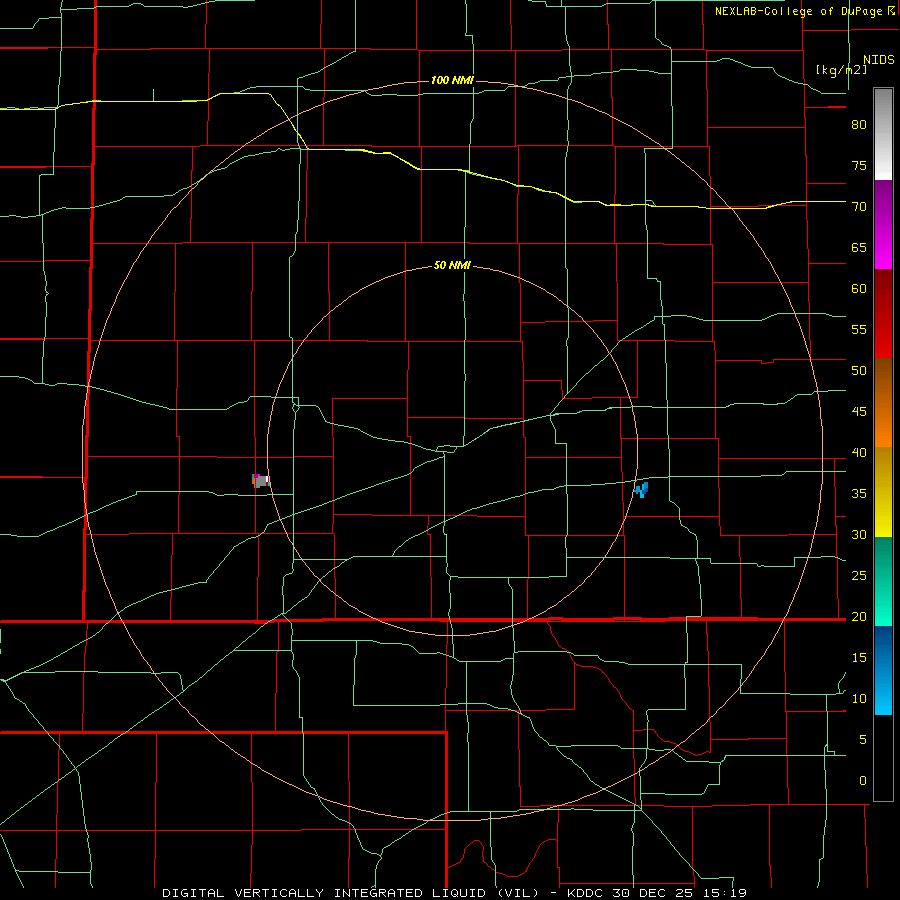This screenshot has height=900, width=900.
Task: Click the NIDS label
Action: (x=879, y=60)
